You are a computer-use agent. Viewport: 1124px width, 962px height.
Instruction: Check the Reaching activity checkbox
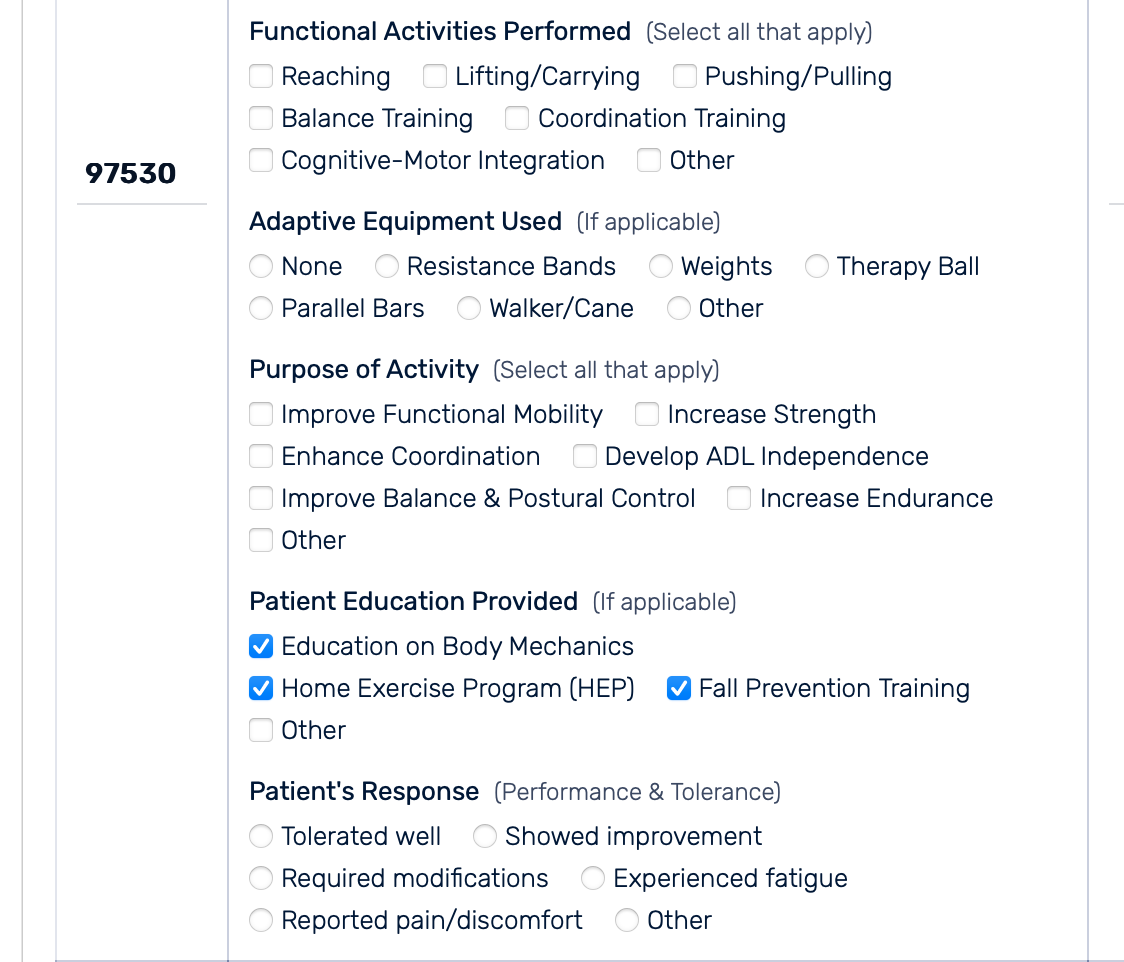(261, 77)
